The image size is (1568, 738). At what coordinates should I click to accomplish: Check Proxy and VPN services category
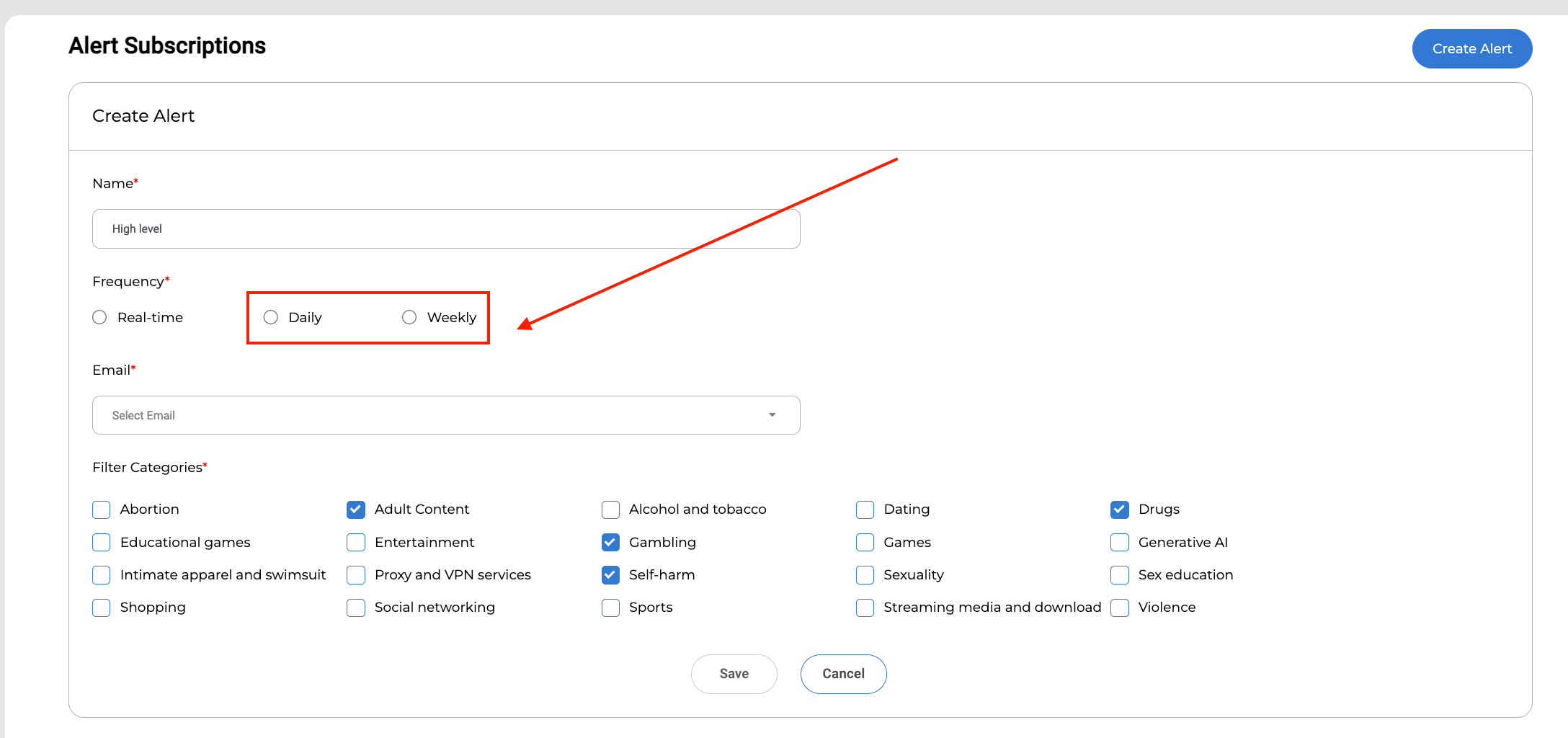tap(356, 575)
